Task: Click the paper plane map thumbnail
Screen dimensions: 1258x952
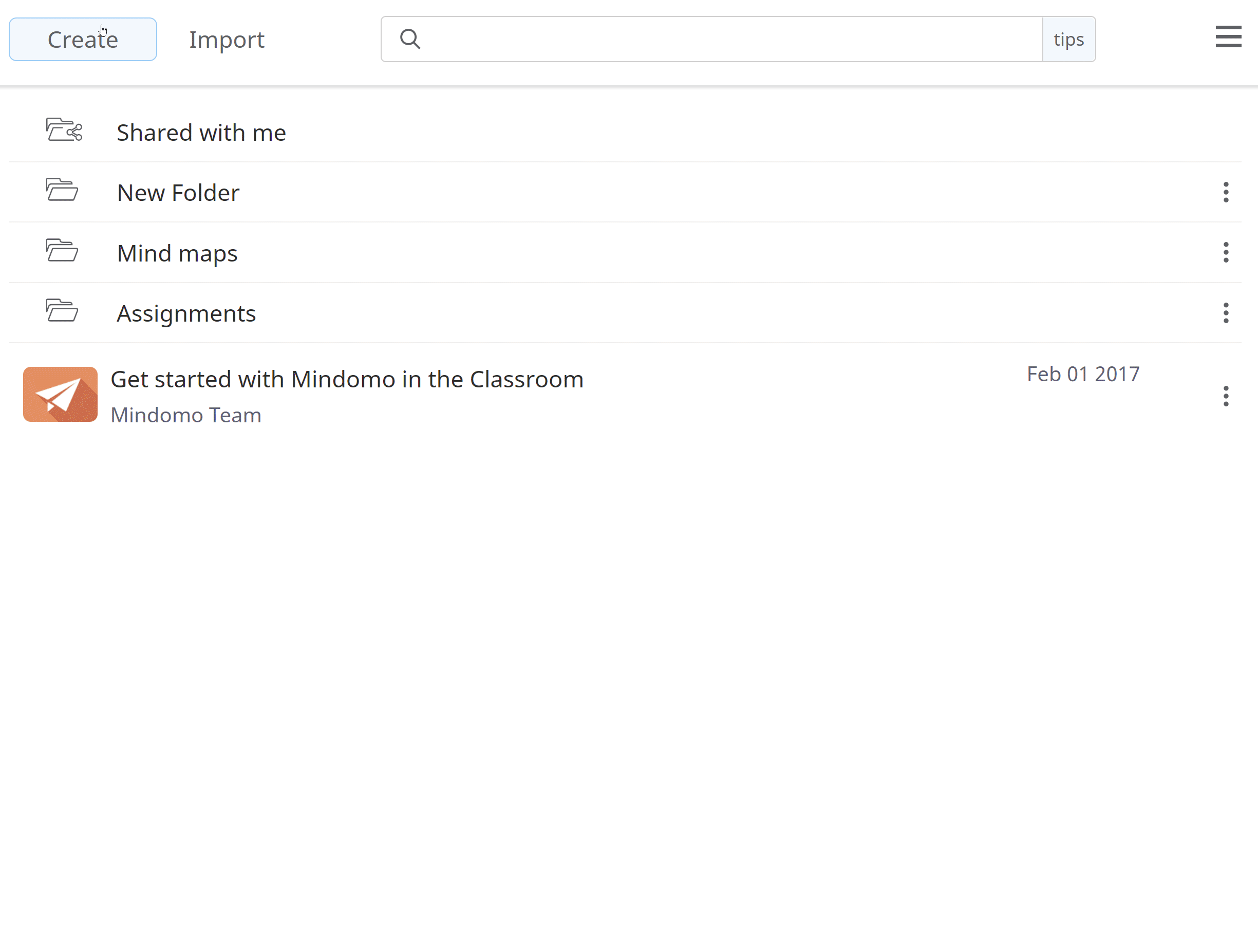Action: point(60,394)
